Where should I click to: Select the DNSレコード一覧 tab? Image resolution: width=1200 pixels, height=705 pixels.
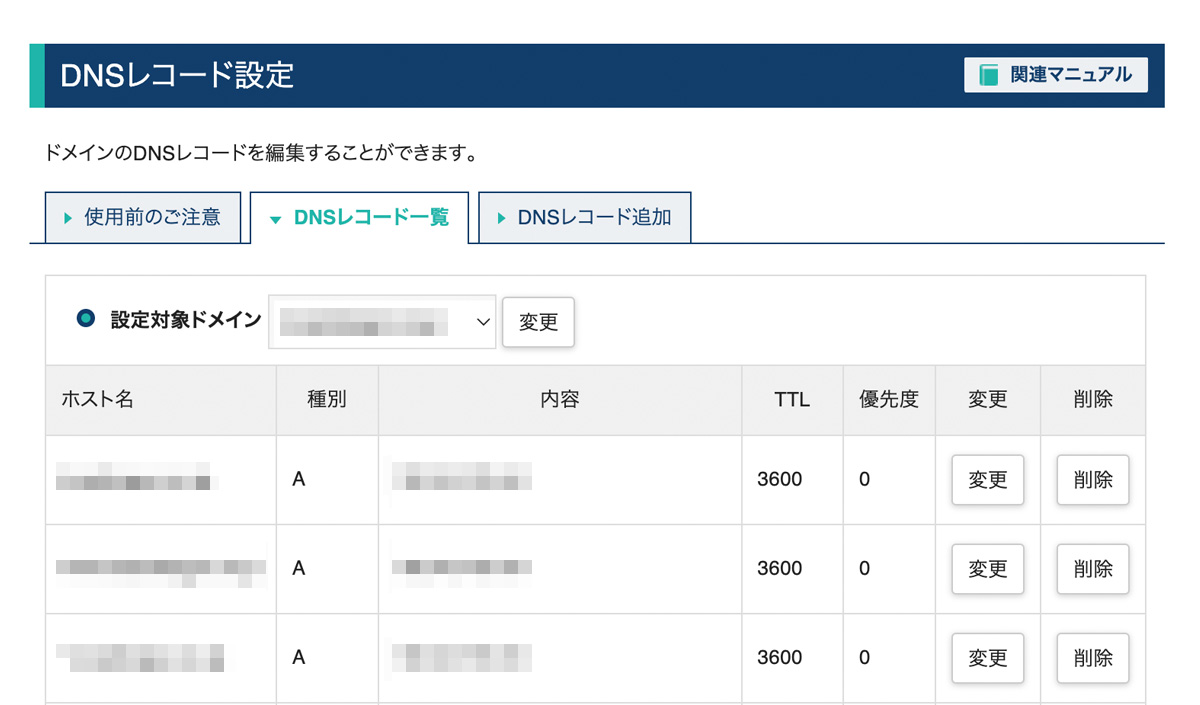click(360, 217)
